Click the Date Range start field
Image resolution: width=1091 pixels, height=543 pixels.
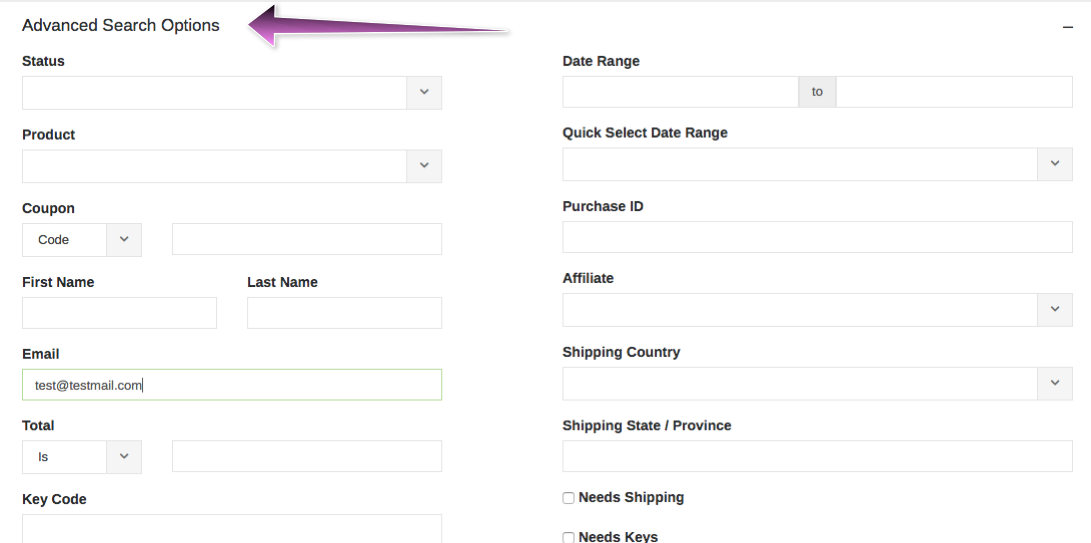click(x=680, y=92)
